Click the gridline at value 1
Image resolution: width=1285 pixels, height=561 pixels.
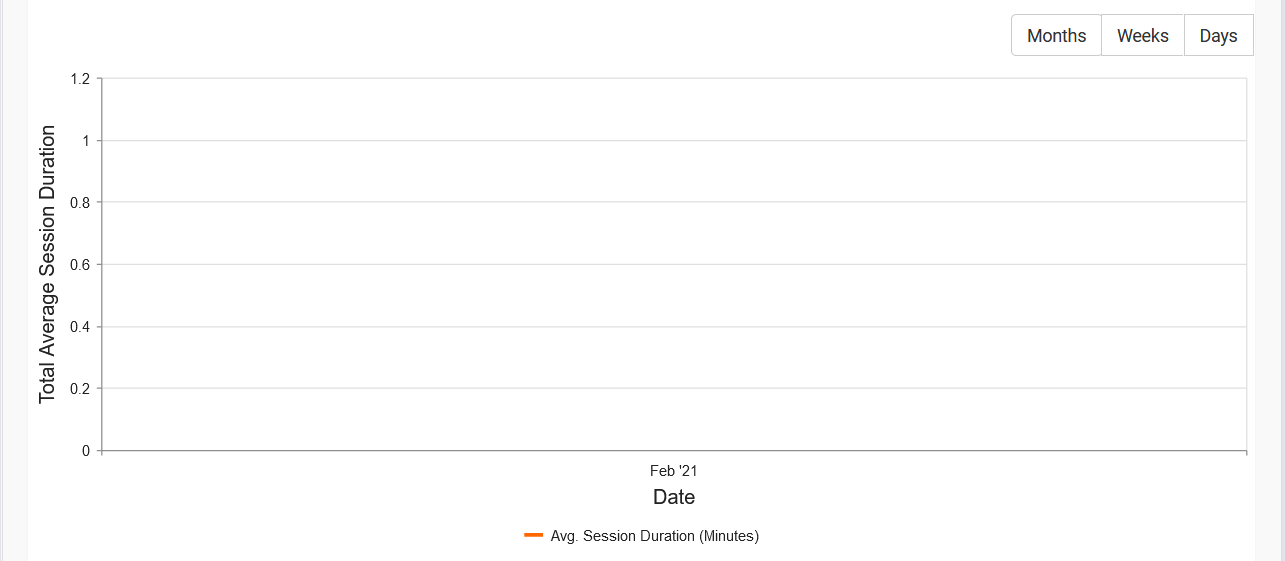coord(674,141)
